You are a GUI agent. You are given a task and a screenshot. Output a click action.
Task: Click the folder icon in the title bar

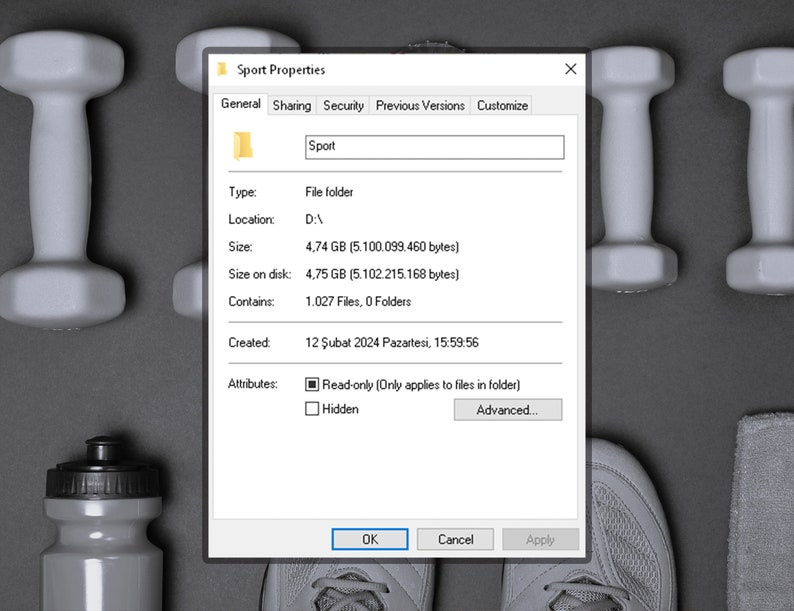click(222, 69)
